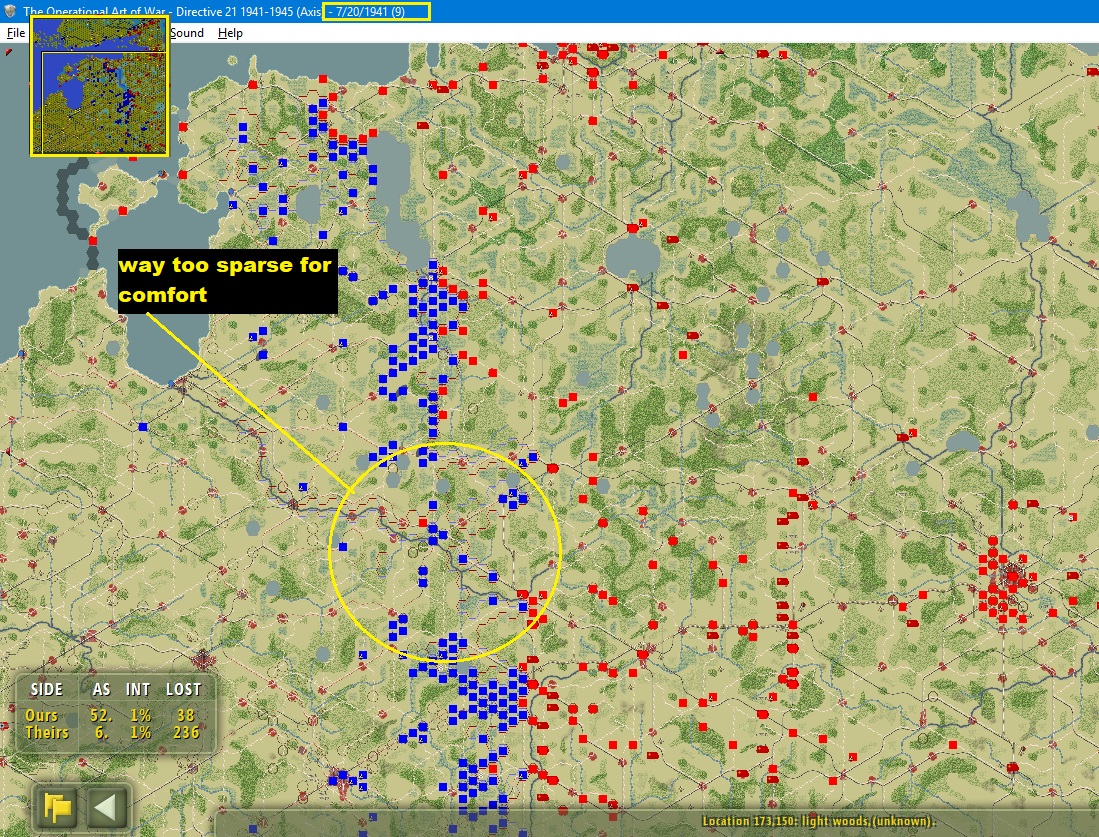
Task: Click the 'Theirs' row label
Action: coord(47,733)
